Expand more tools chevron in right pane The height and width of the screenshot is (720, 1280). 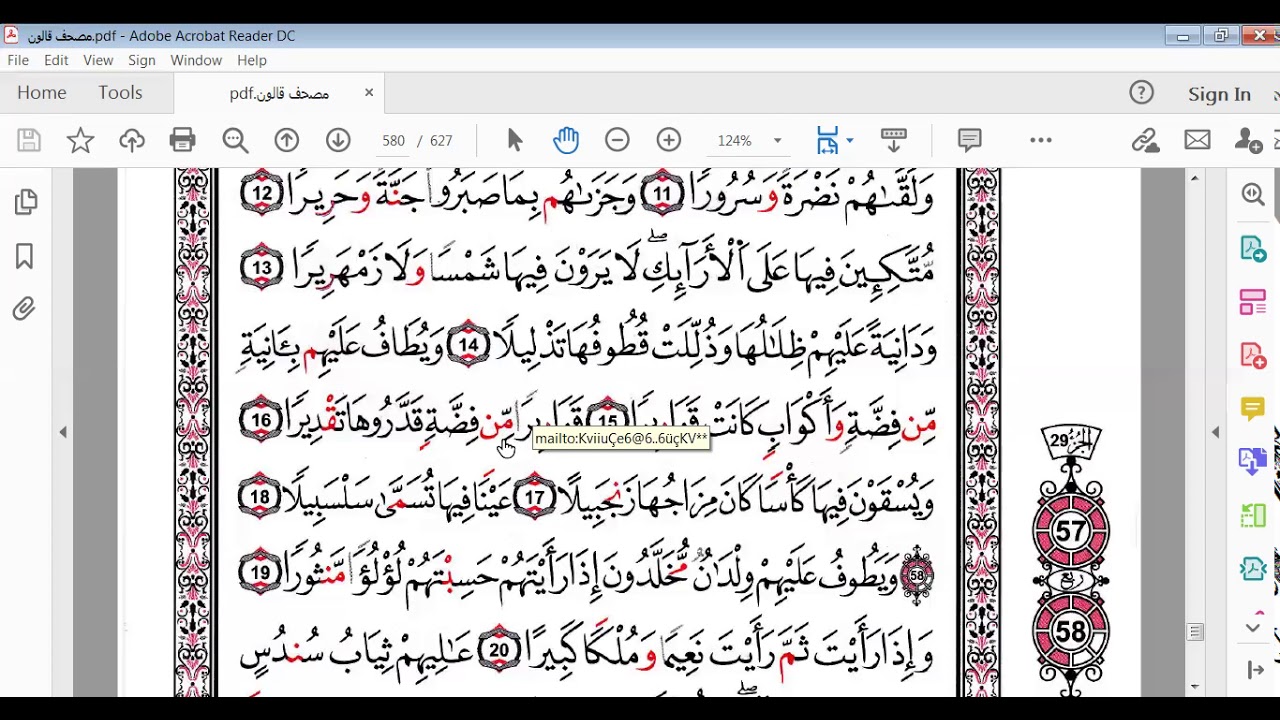pos(1253,628)
